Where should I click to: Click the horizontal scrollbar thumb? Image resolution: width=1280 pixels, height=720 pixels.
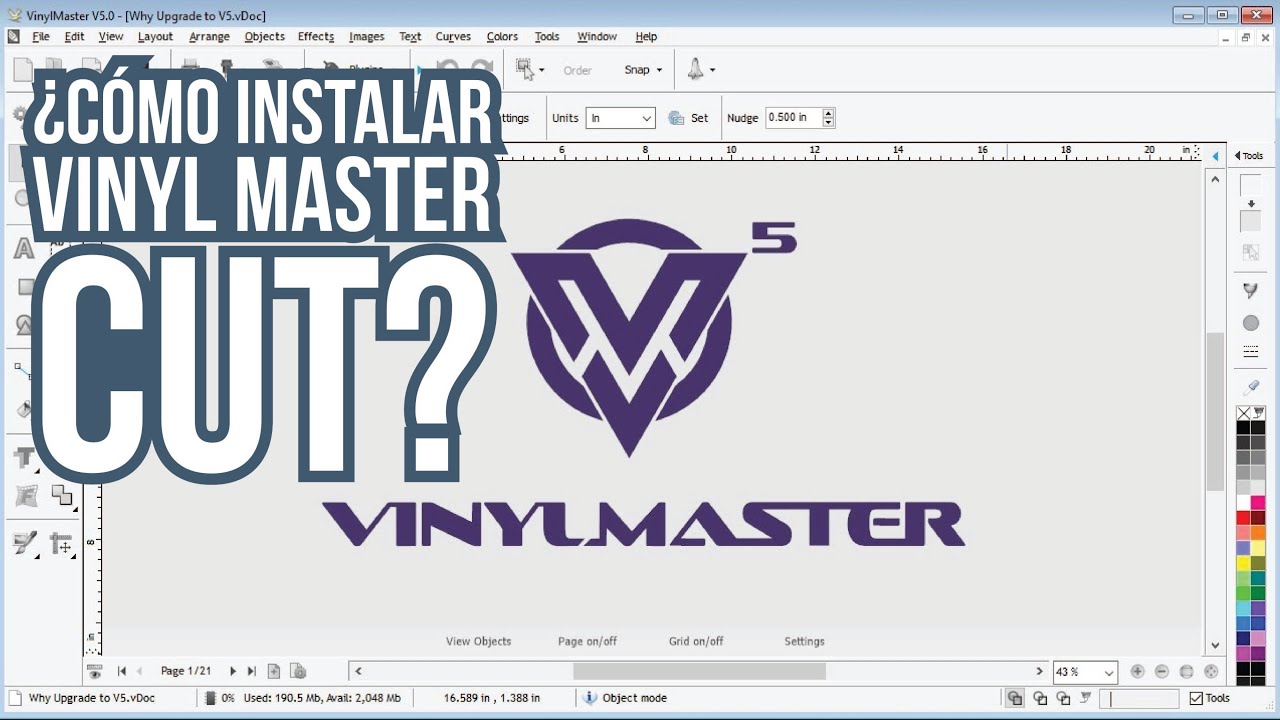tap(699, 671)
